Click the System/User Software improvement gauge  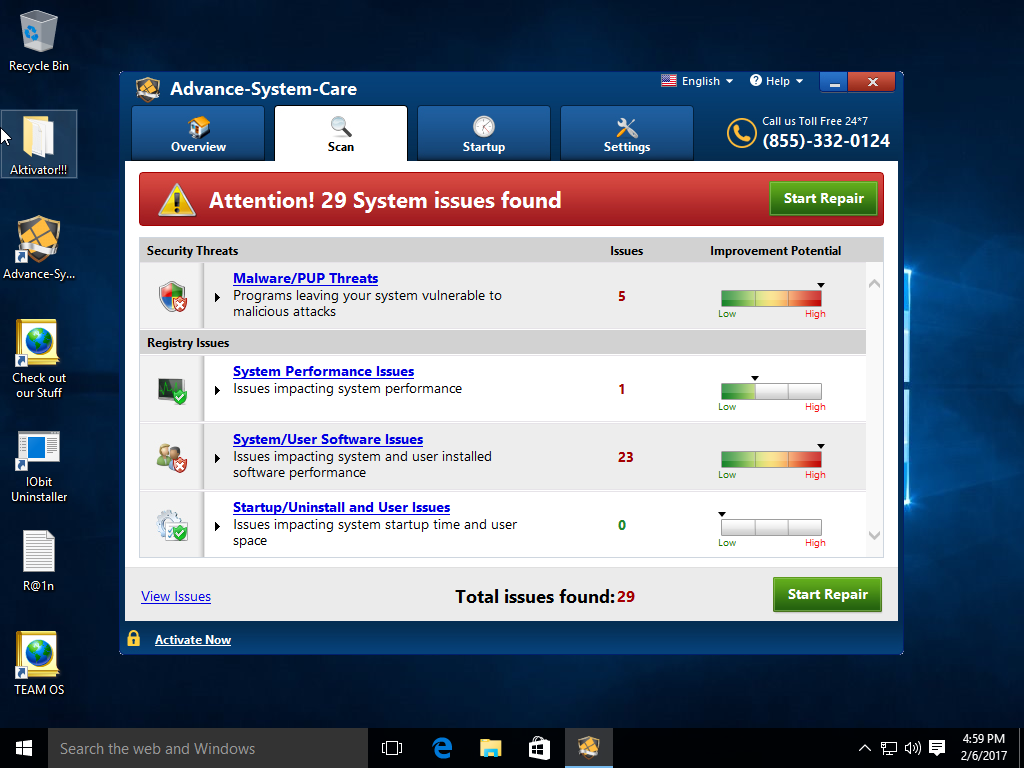pos(771,459)
